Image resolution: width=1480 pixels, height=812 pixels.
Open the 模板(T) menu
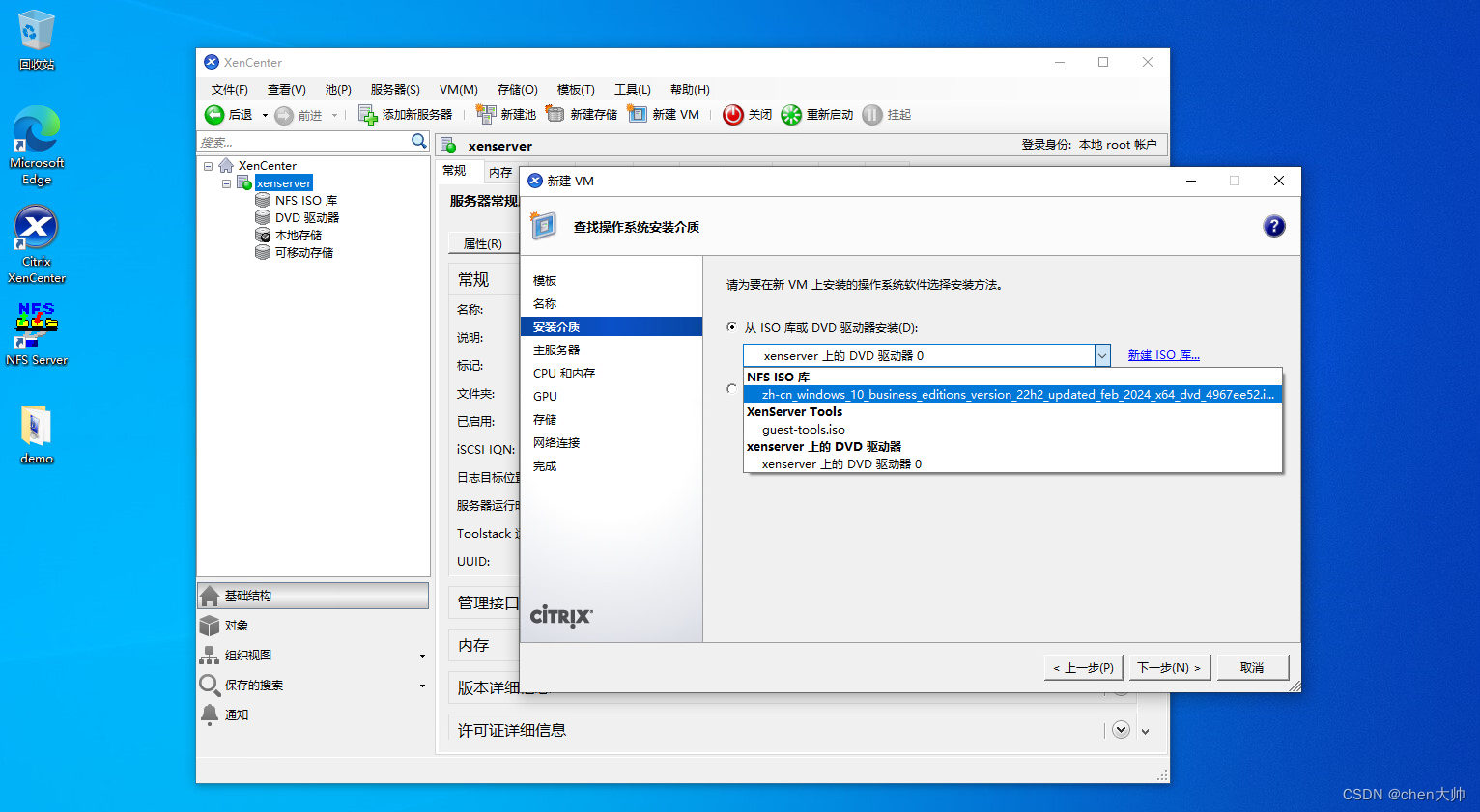pyautogui.click(x=576, y=90)
